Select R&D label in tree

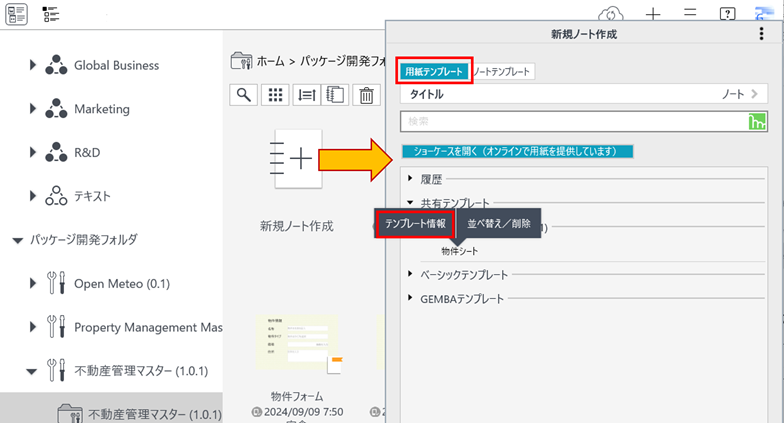point(87,152)
